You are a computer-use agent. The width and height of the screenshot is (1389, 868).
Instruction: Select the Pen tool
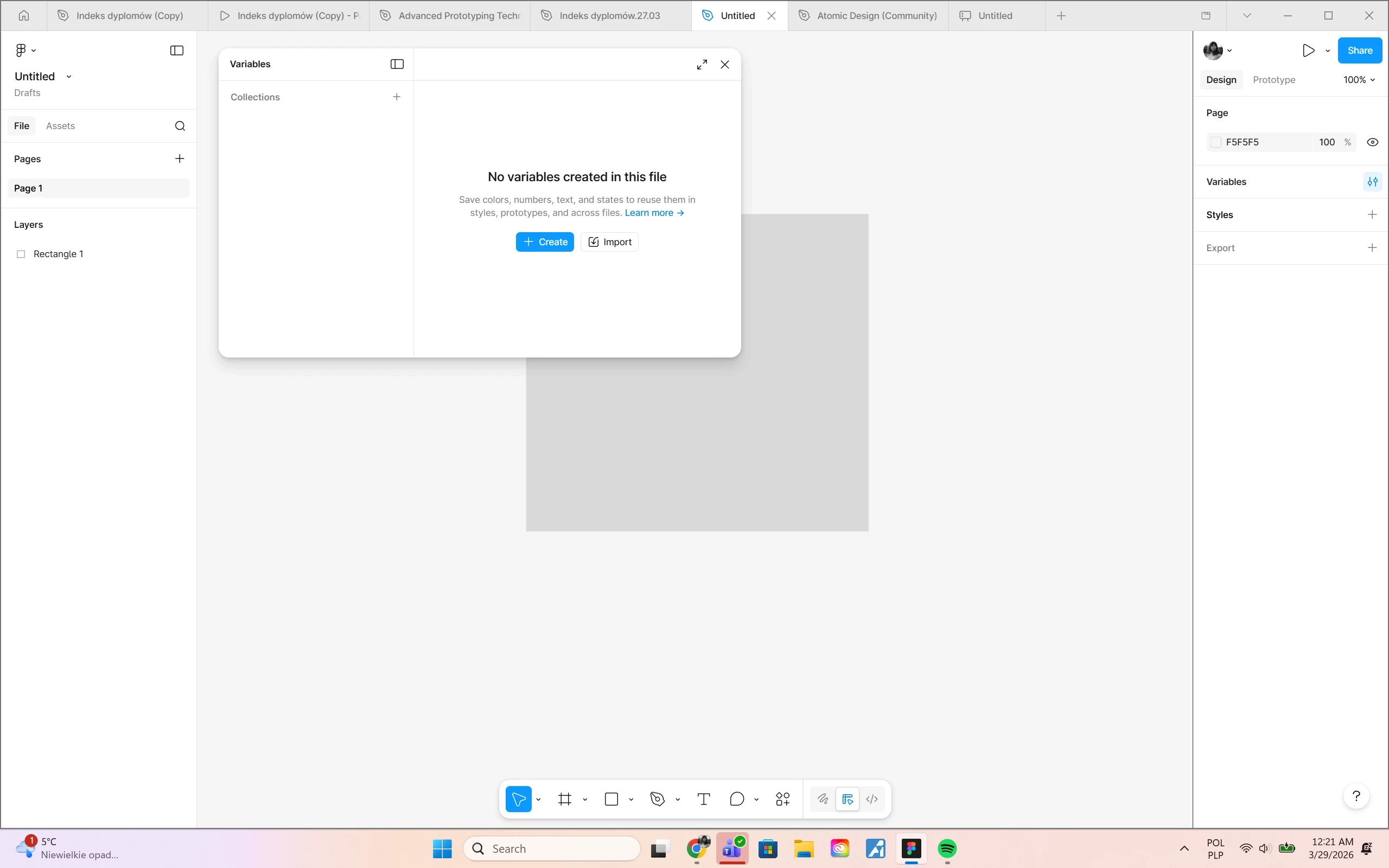tap(658, 799)
